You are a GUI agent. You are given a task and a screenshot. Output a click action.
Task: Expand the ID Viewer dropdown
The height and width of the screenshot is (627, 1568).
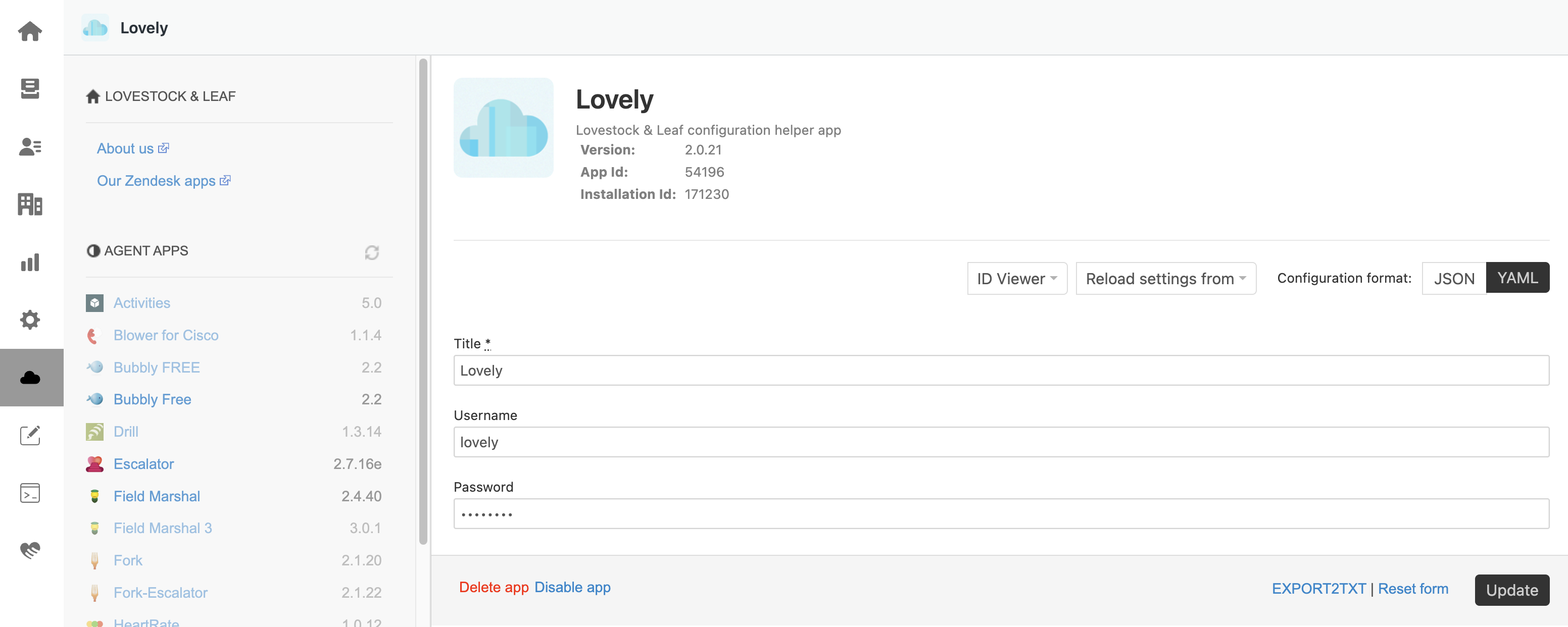[1016, 279]
